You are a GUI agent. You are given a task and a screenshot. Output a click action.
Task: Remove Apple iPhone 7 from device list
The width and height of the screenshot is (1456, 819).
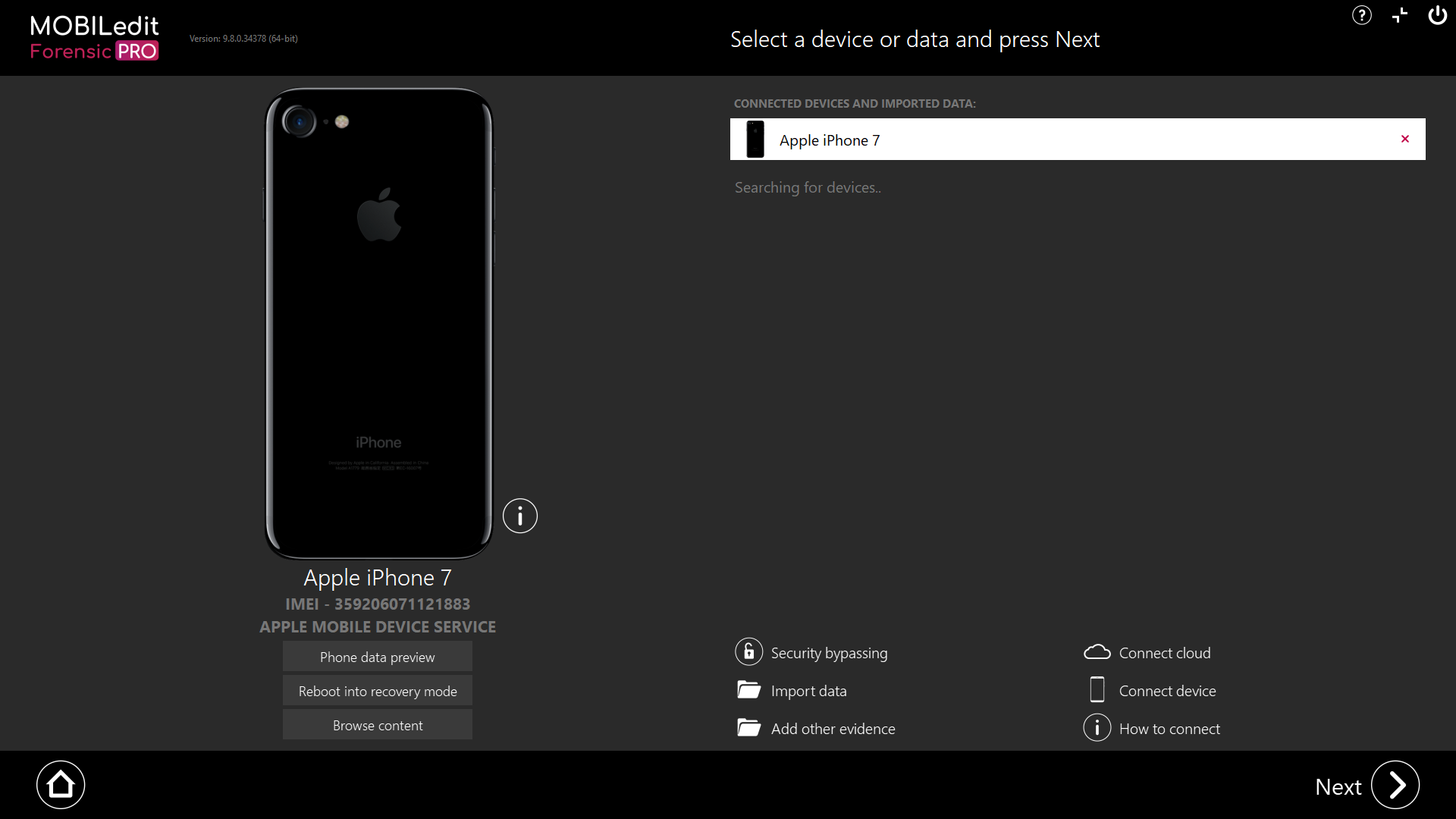coord(1405,139)
